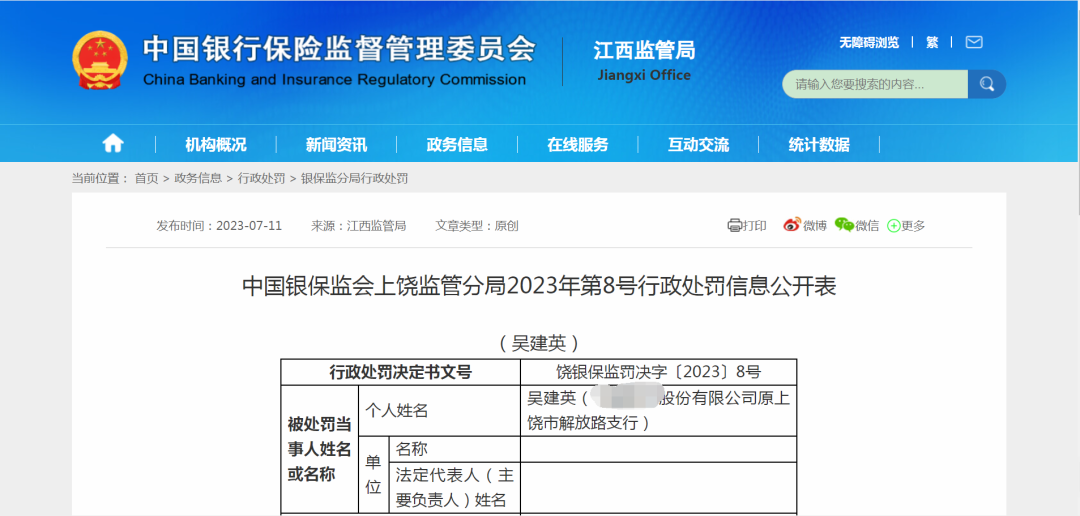Viewport: 1080px width, 516px height.
Task: Switch to traditional Chinese with 繁
Action: coord(932,42)
